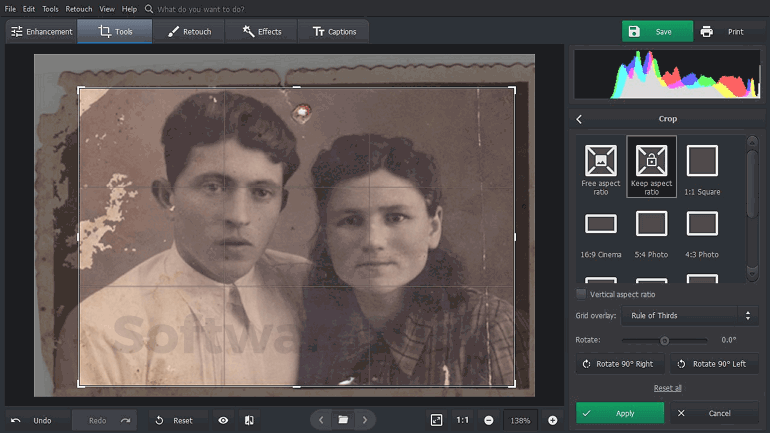Go to next photo arrow

coord(365,420)
